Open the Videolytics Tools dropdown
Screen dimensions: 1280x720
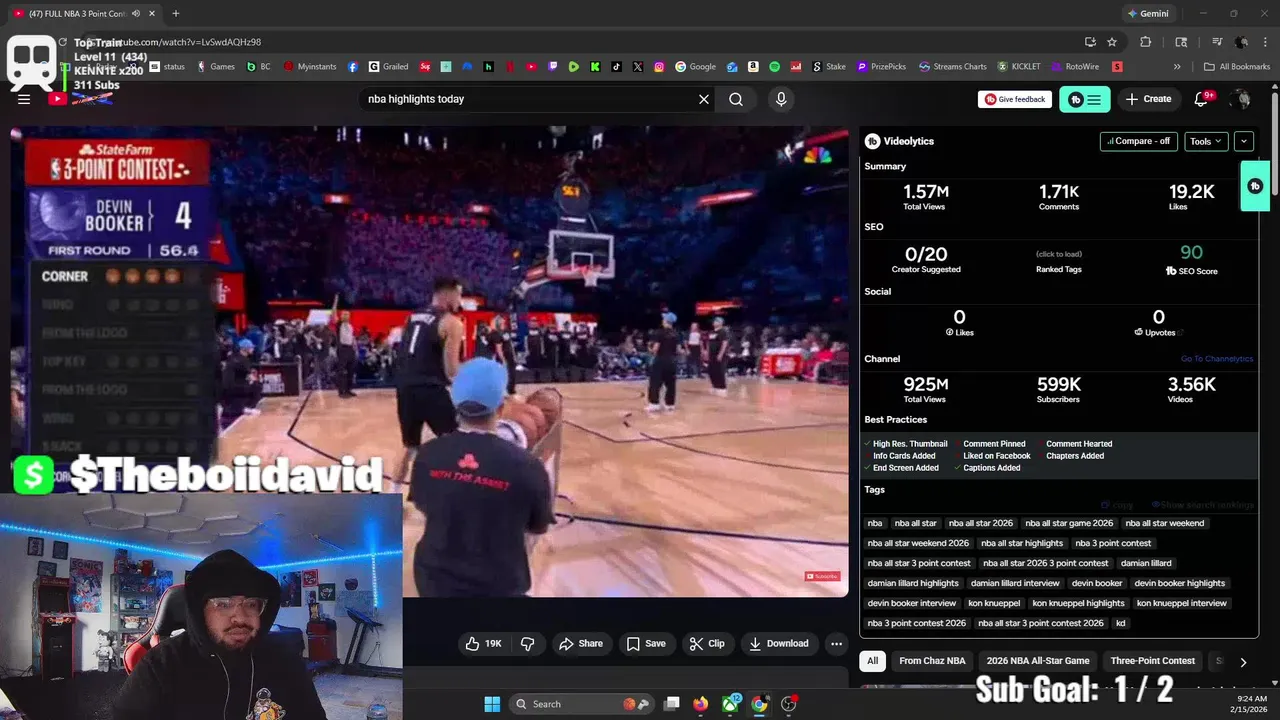[1206, 141]
